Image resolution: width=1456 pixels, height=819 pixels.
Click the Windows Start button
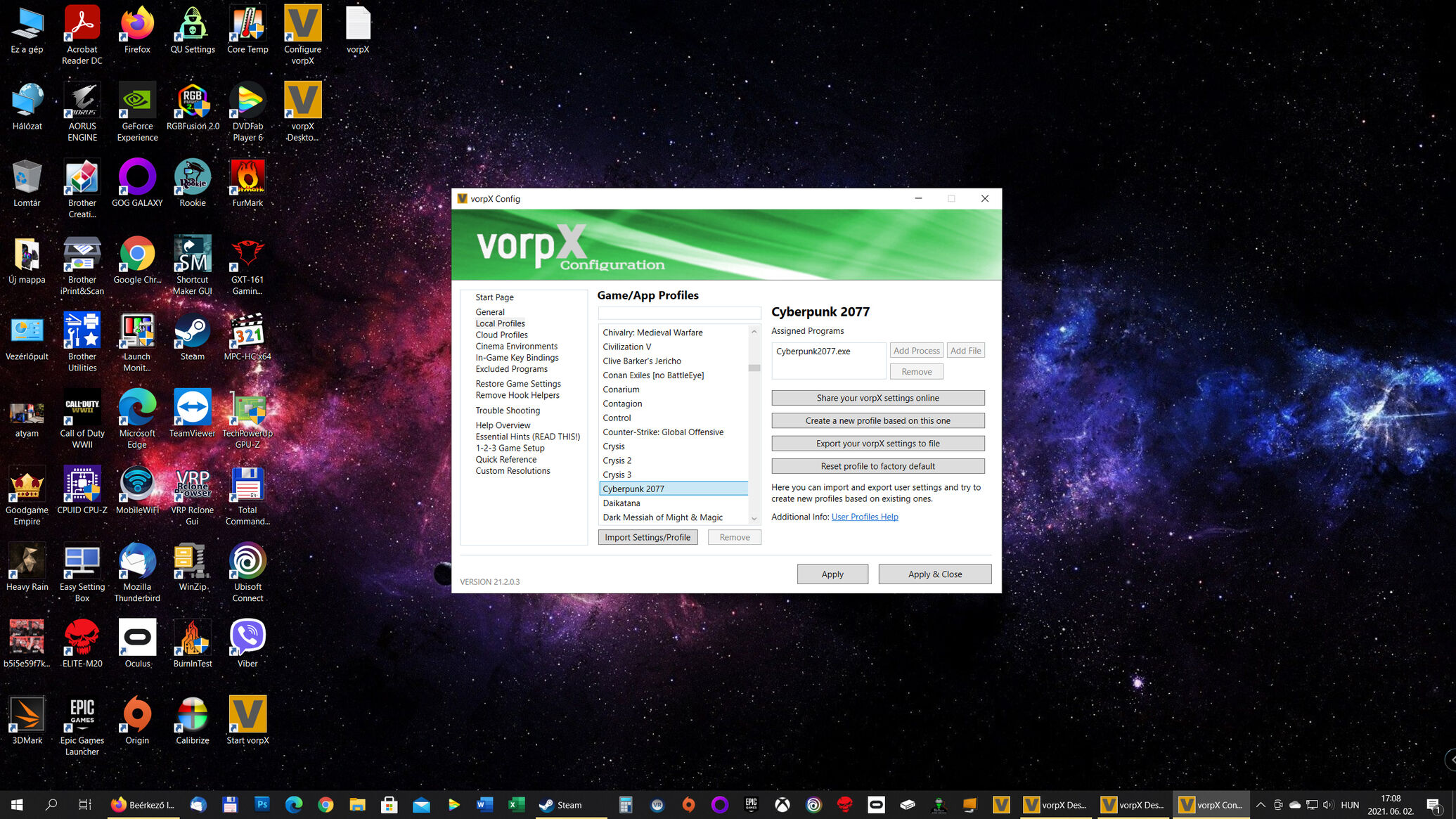(17, 805)
